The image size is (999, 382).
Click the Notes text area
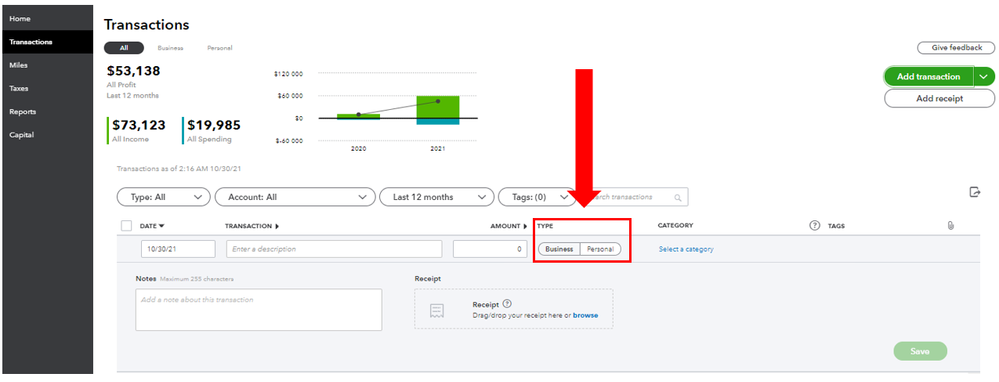(x=259, y=310)
